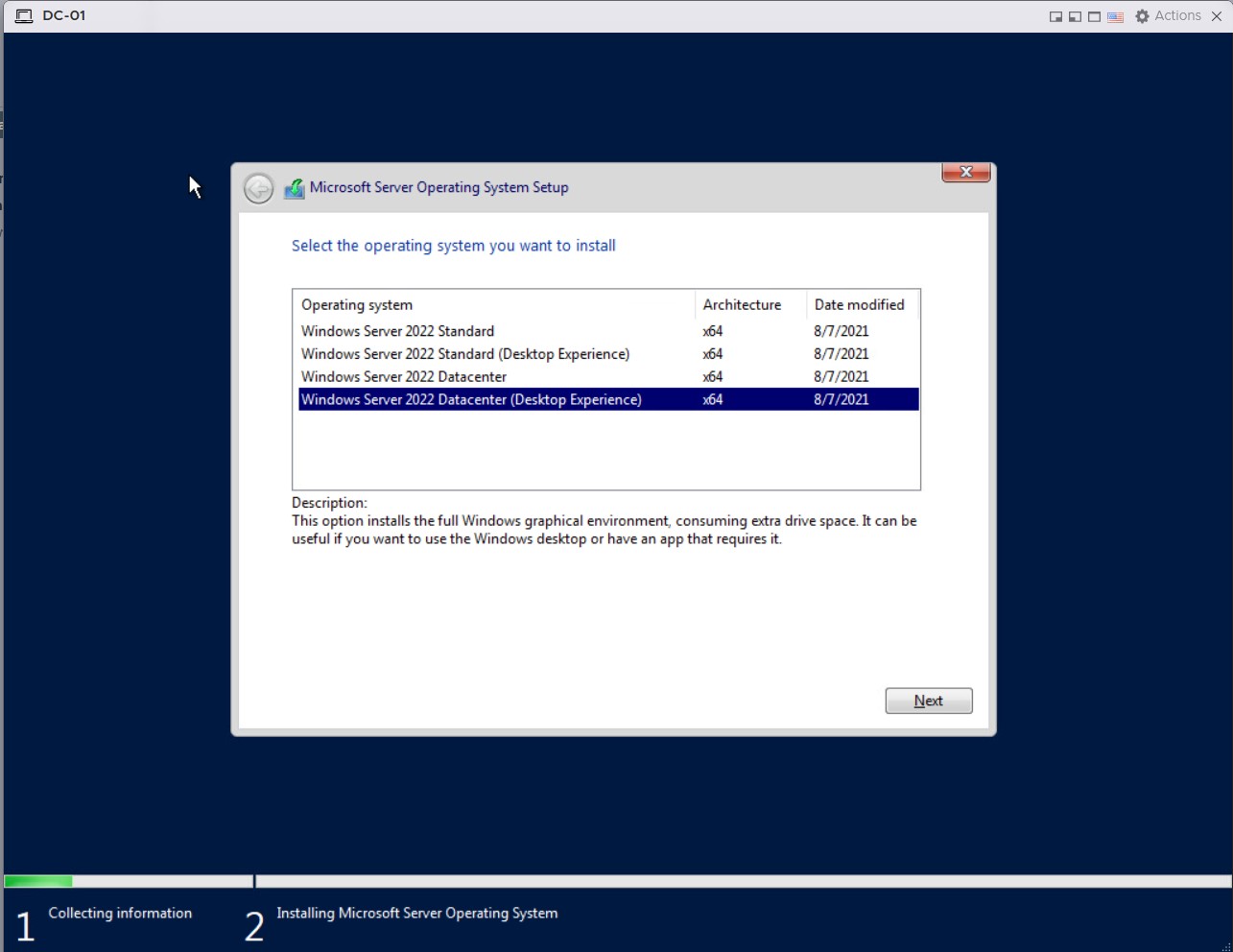Click the Architecture column header

pyautogui.click(x=742, y=305)
